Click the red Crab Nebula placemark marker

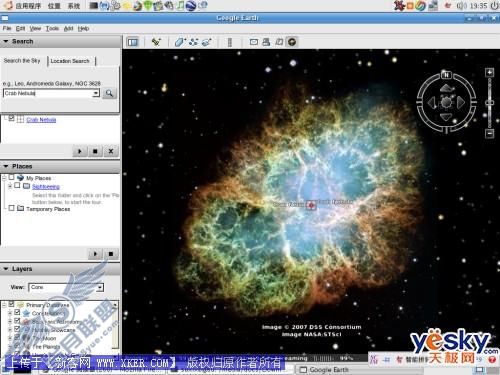(311, 205)
